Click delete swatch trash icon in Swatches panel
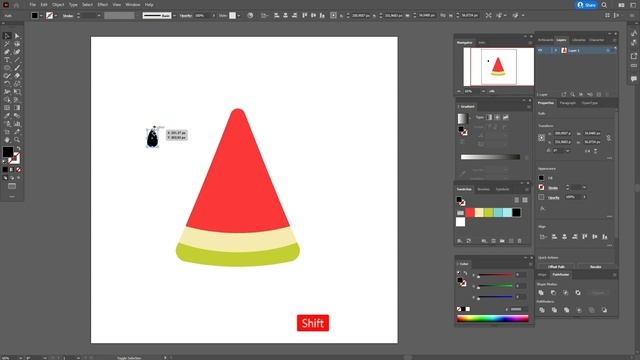Viewport: 640px width, 360px height. 520,241
